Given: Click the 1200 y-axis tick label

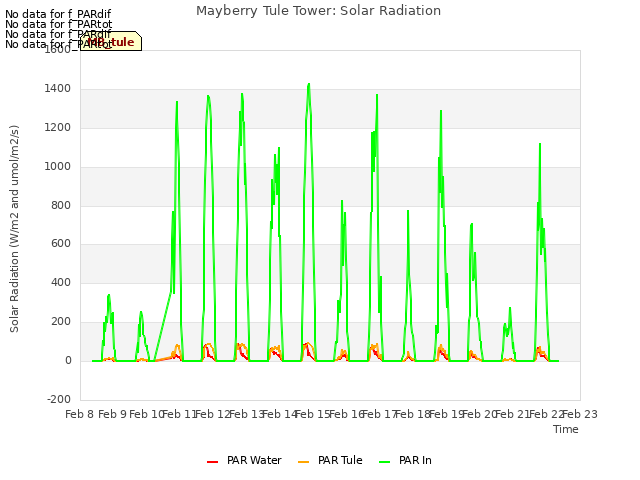Looking at the screenshot, I should 58,128.
